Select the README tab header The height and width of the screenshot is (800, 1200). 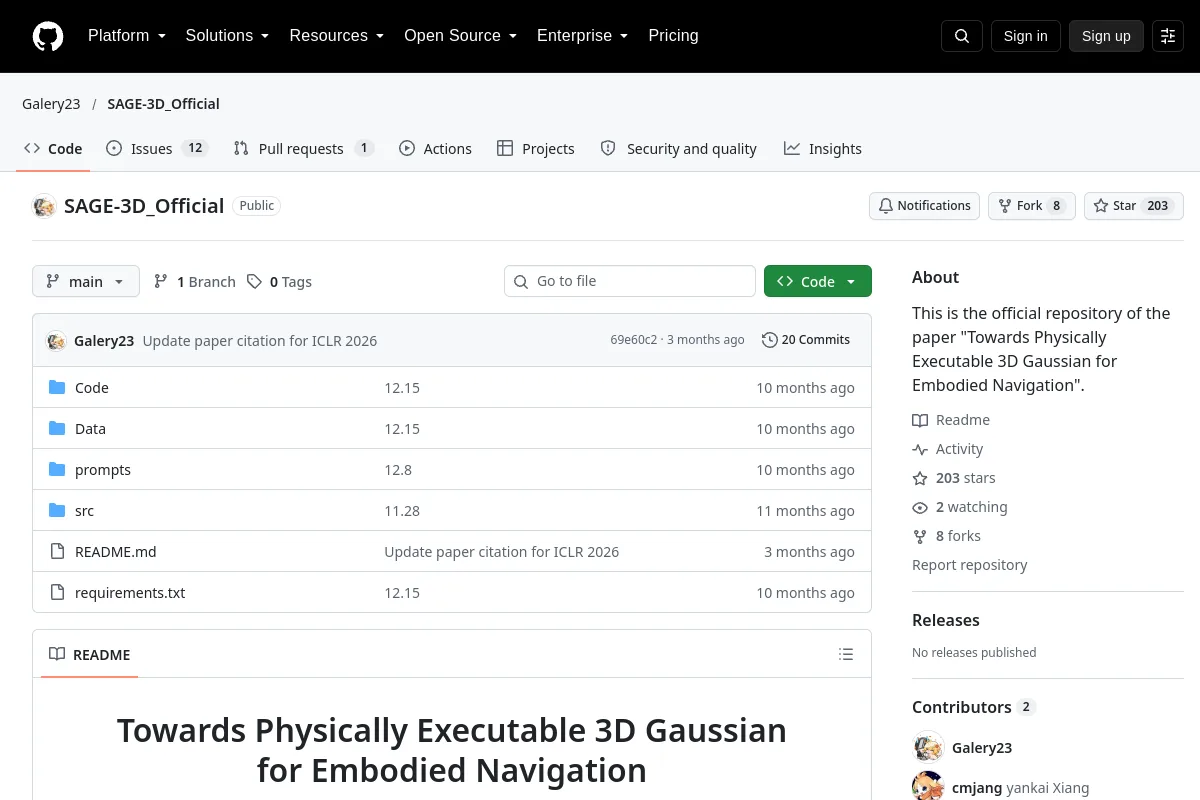pos(89,655)
